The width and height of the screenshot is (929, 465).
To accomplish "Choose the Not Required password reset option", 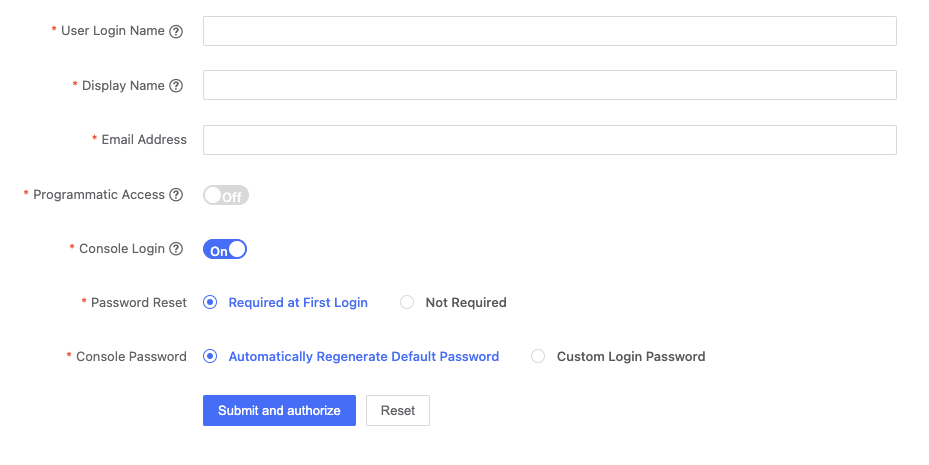I will pos(407,303).
